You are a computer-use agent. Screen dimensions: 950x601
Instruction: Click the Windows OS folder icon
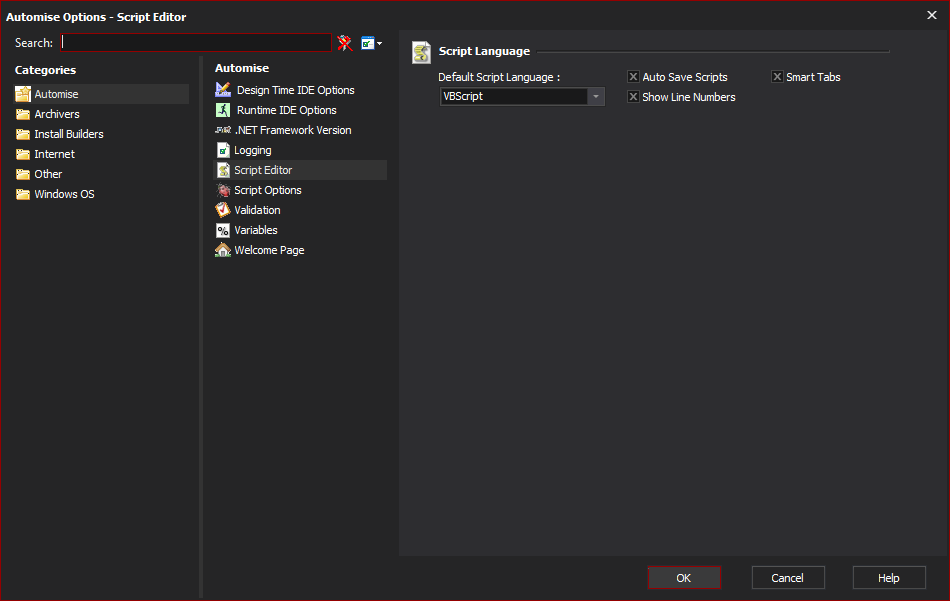[23, 194]
